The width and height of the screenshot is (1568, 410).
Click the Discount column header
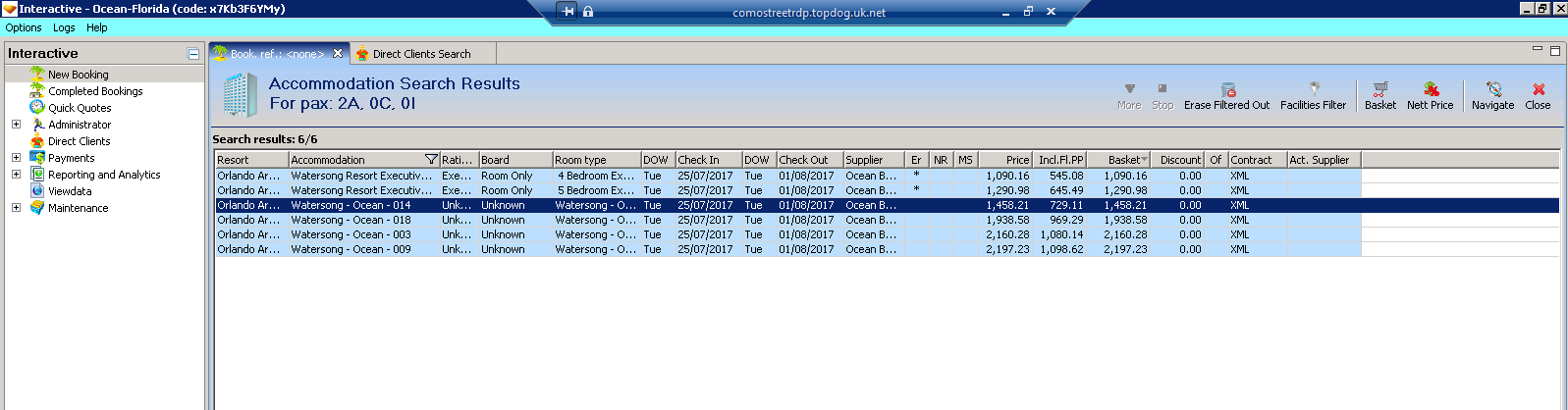click(1177, 159)
